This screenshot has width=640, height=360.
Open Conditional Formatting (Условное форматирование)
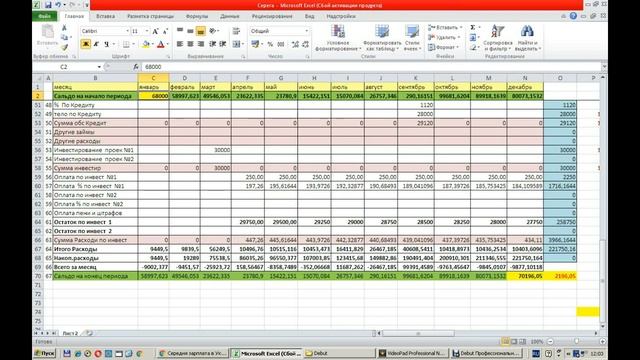click(338, 38)
